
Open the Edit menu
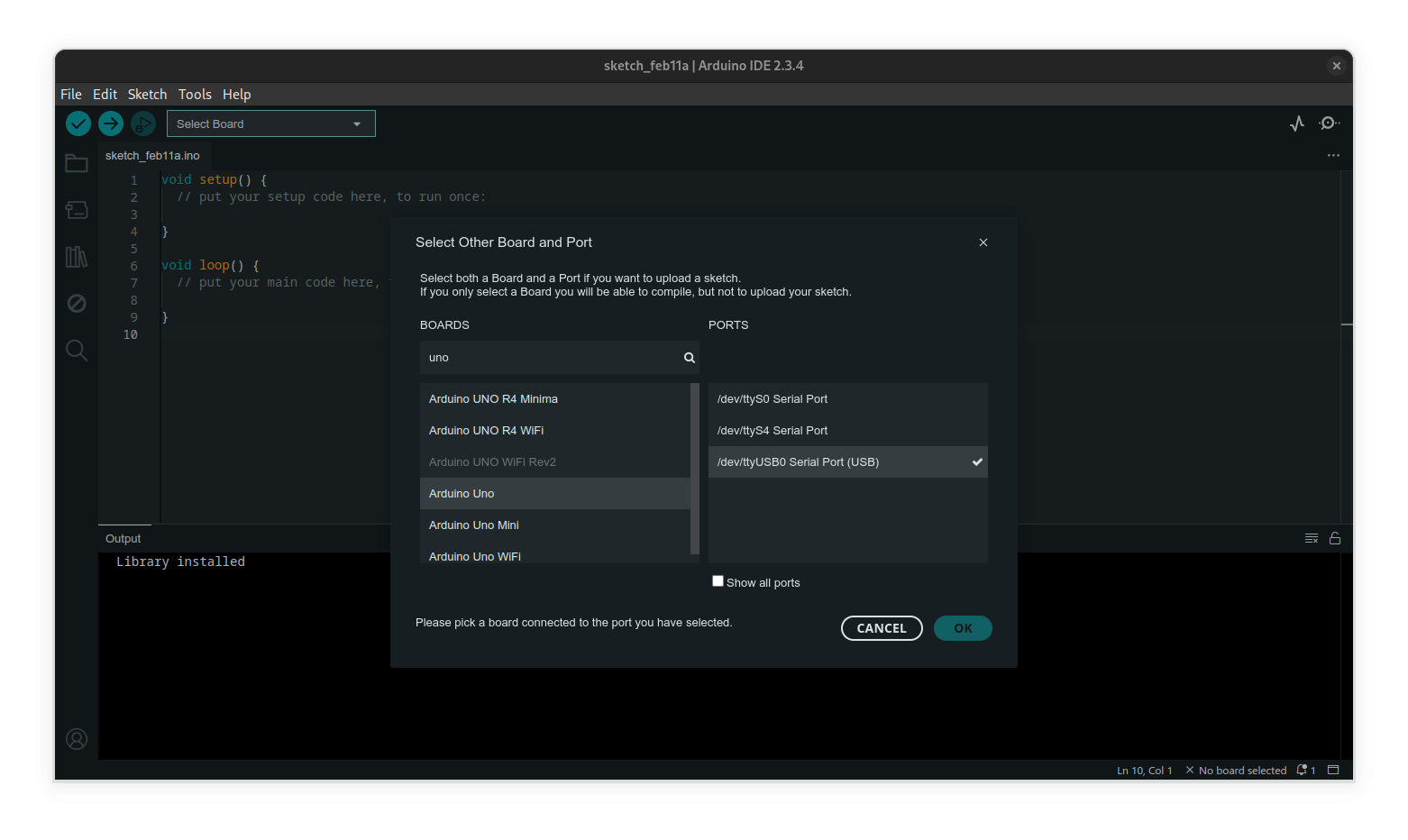105,94
